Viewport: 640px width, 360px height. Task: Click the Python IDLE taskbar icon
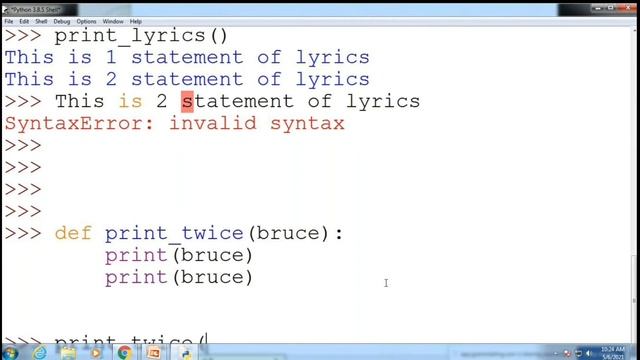tap(185, 353)
